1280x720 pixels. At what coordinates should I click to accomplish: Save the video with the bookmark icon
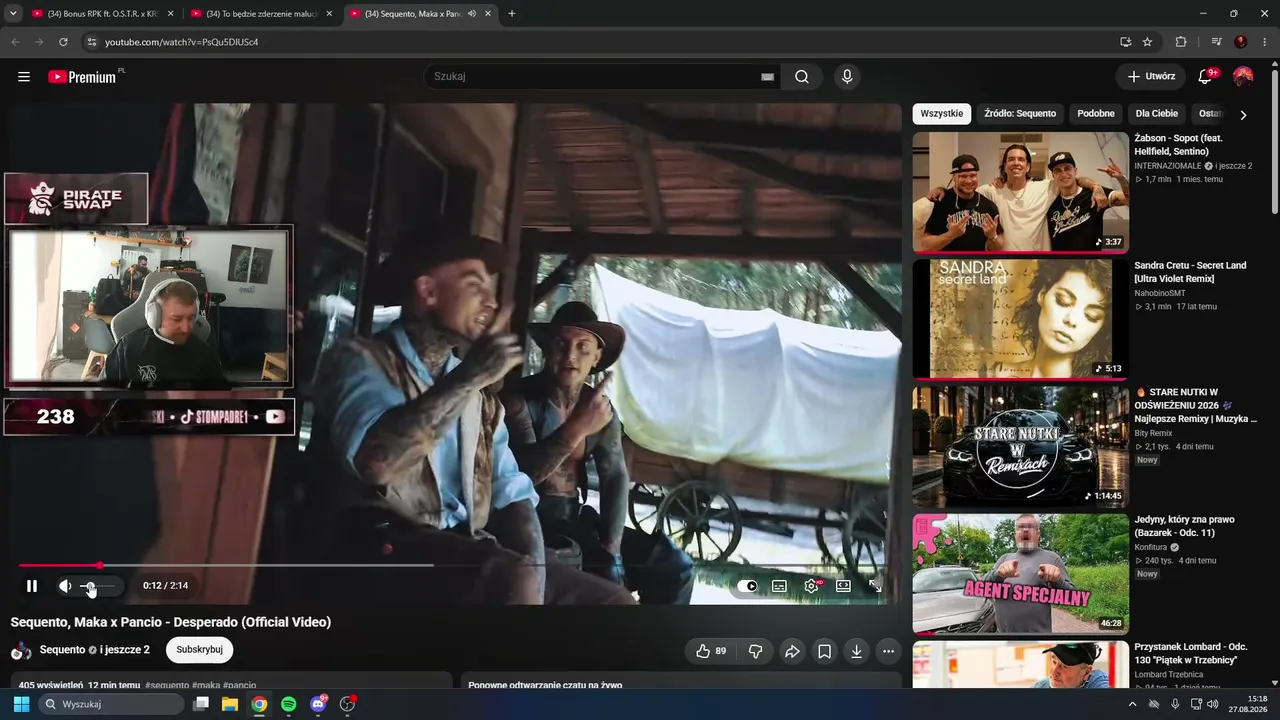(824, 651)
